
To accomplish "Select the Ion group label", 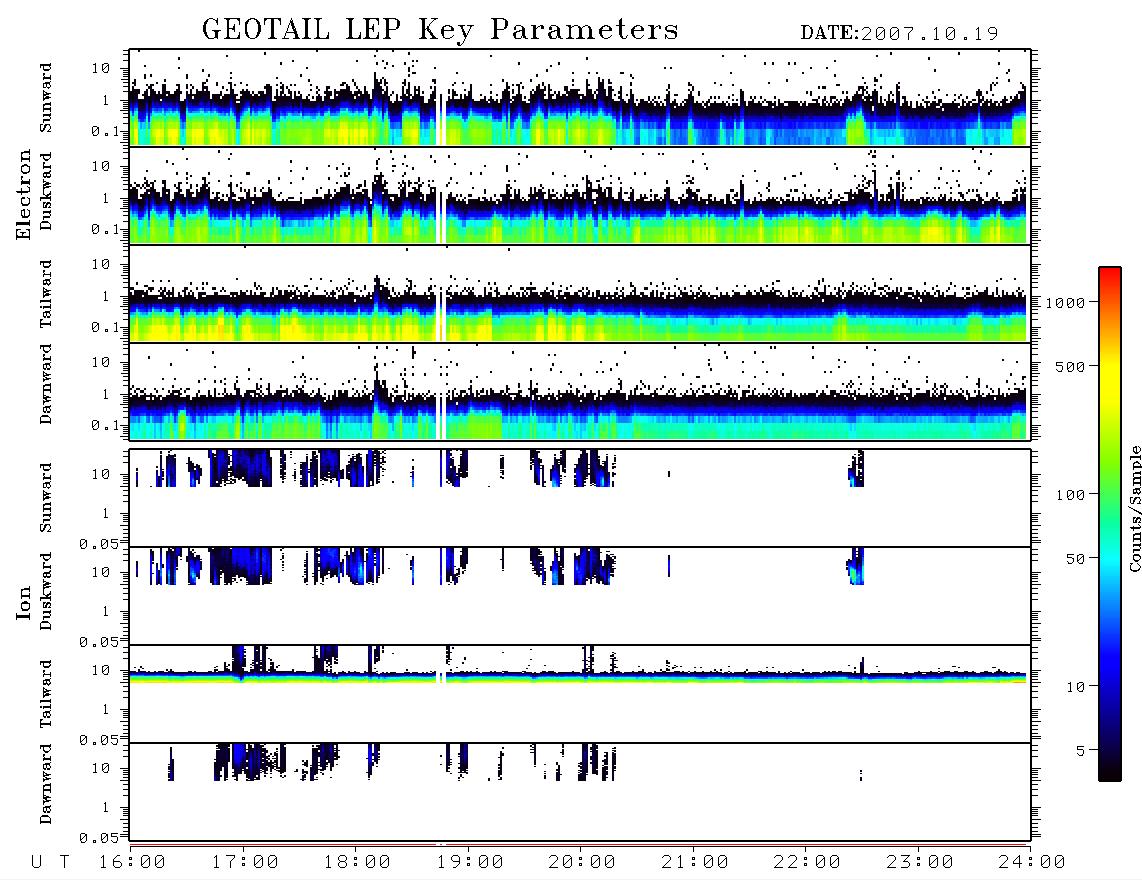I will (24, 602).
